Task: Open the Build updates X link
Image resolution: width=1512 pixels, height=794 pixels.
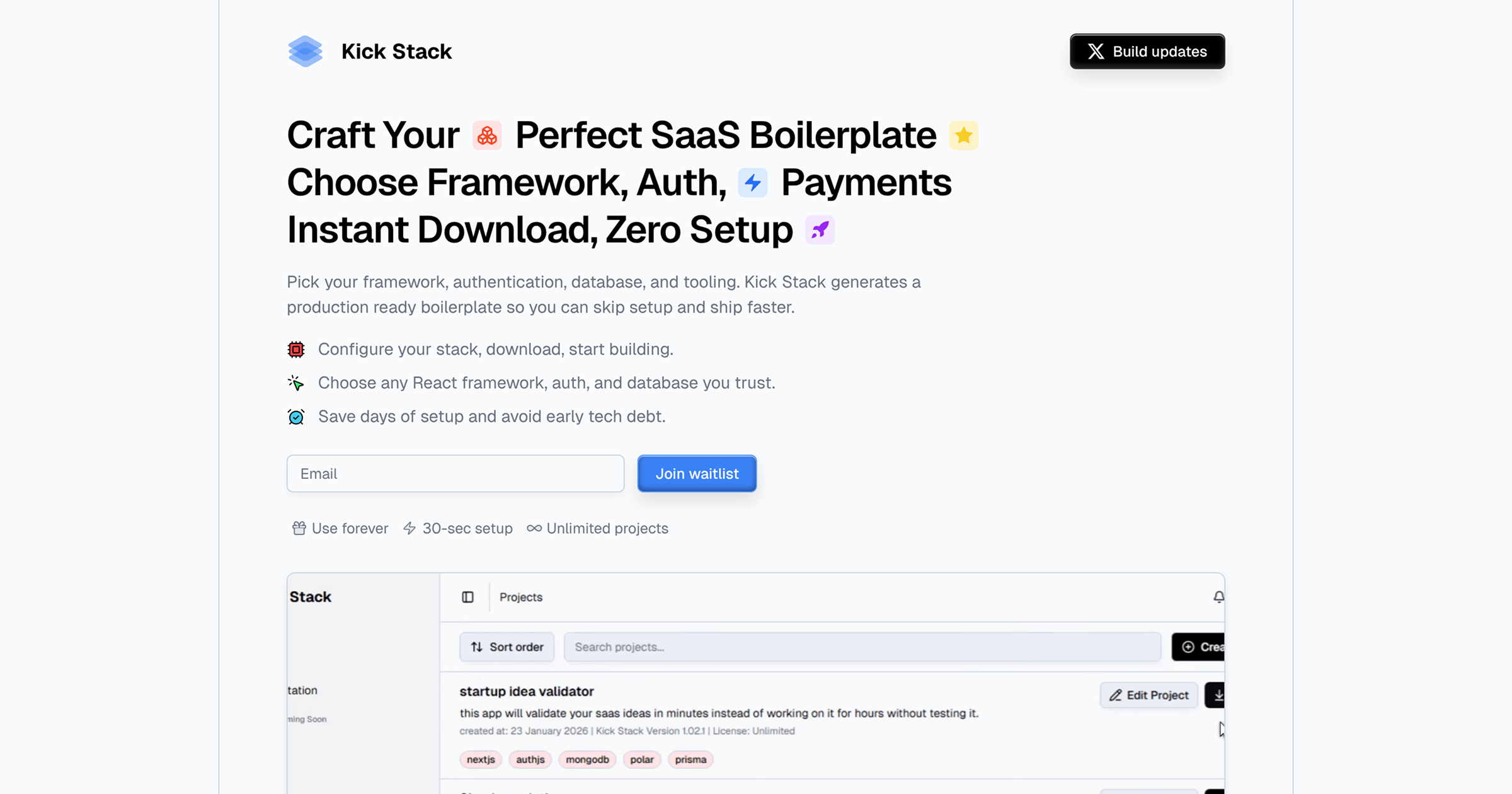Action: point(1147,52)
